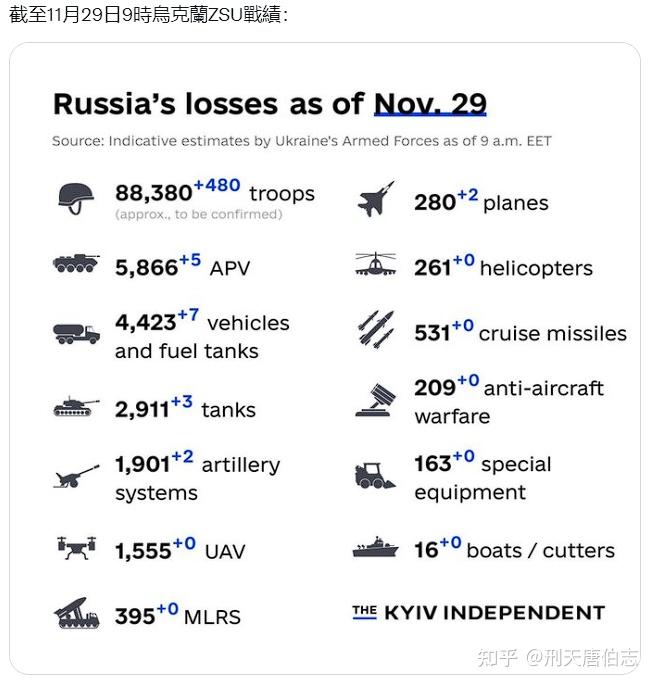Viewport: 655px width, 686px height.
Task: Click the MLRS rocket launcher icon
Action: [x=76, y=613]
